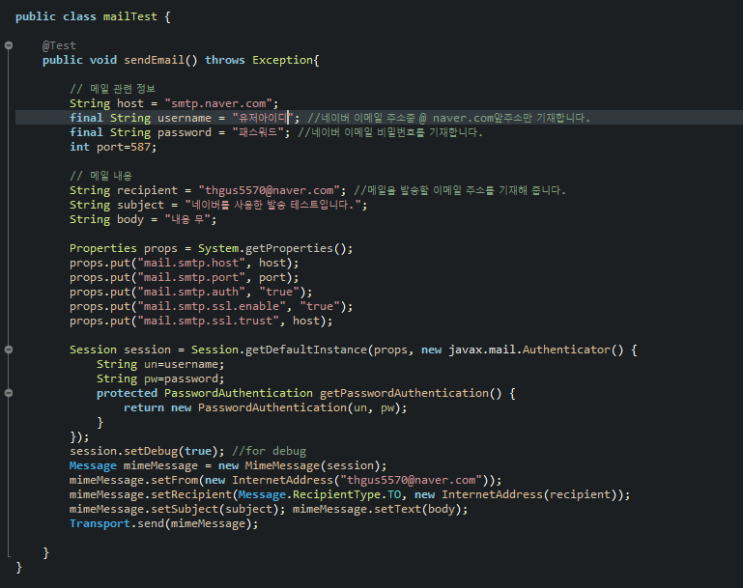Click the 'password' variable in final String declaration
The width and height of the screenshot is (743, 588).
click(184, 133)
